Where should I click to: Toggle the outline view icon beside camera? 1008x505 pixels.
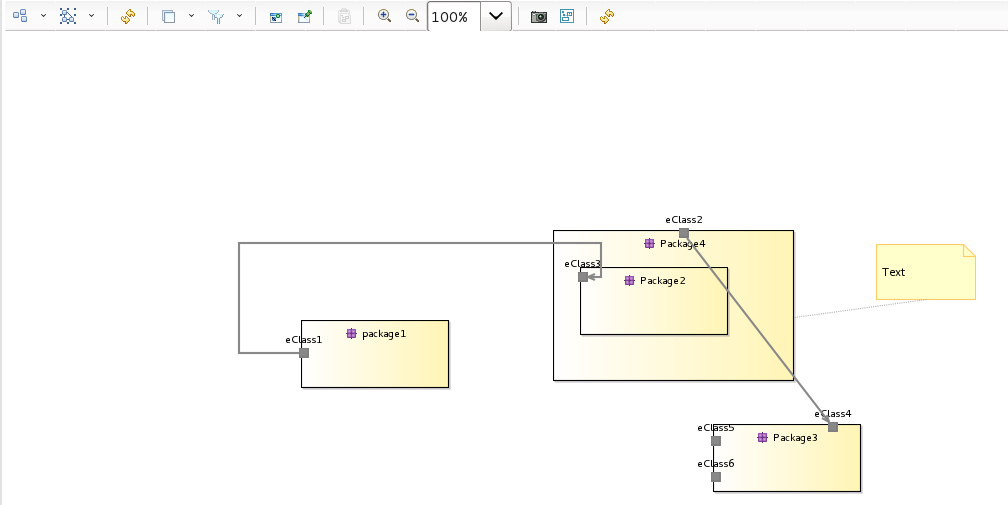point(567,16)
